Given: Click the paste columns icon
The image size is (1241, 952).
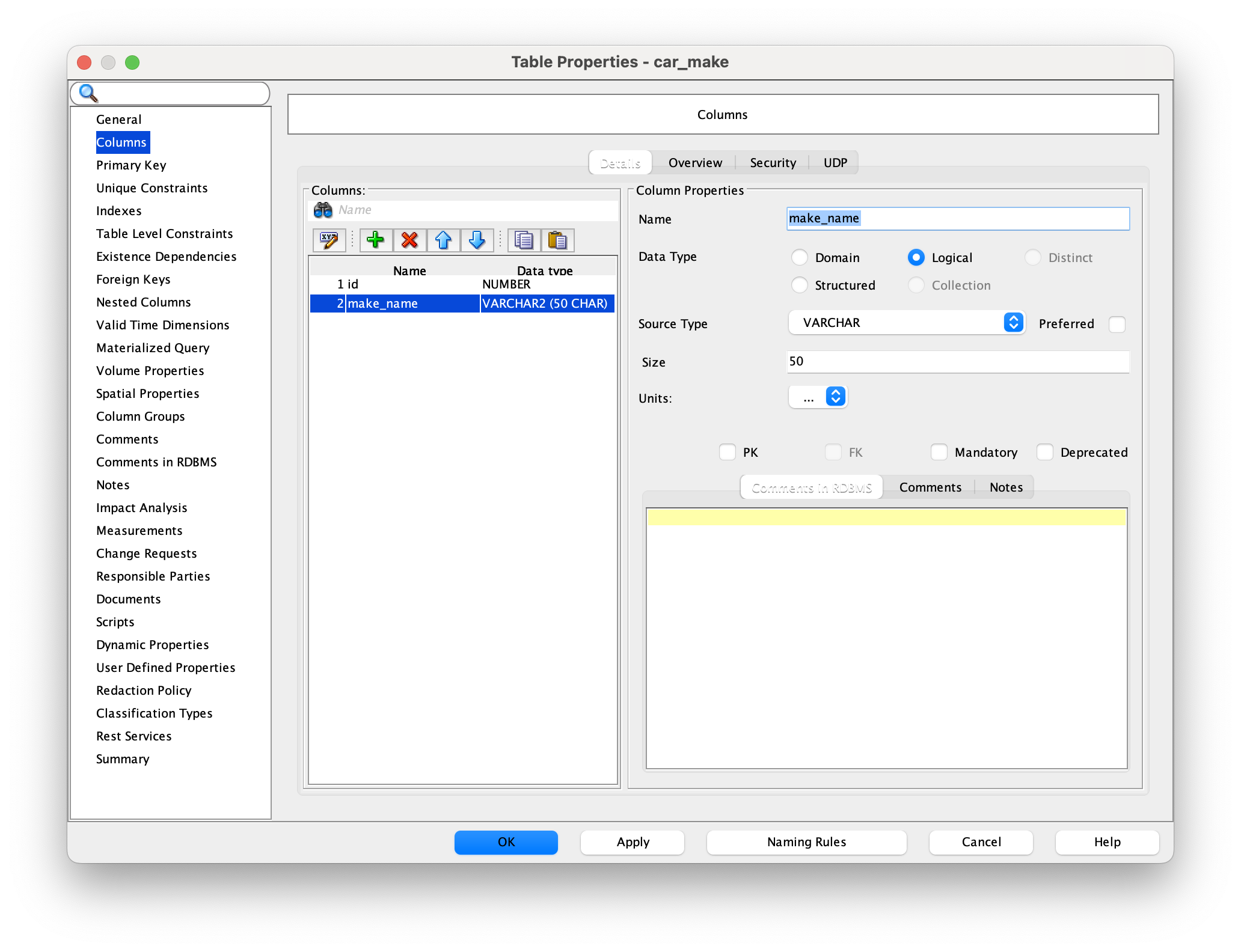Looking at the screenshot, I should pyautogui.click(x=557, y=240).
